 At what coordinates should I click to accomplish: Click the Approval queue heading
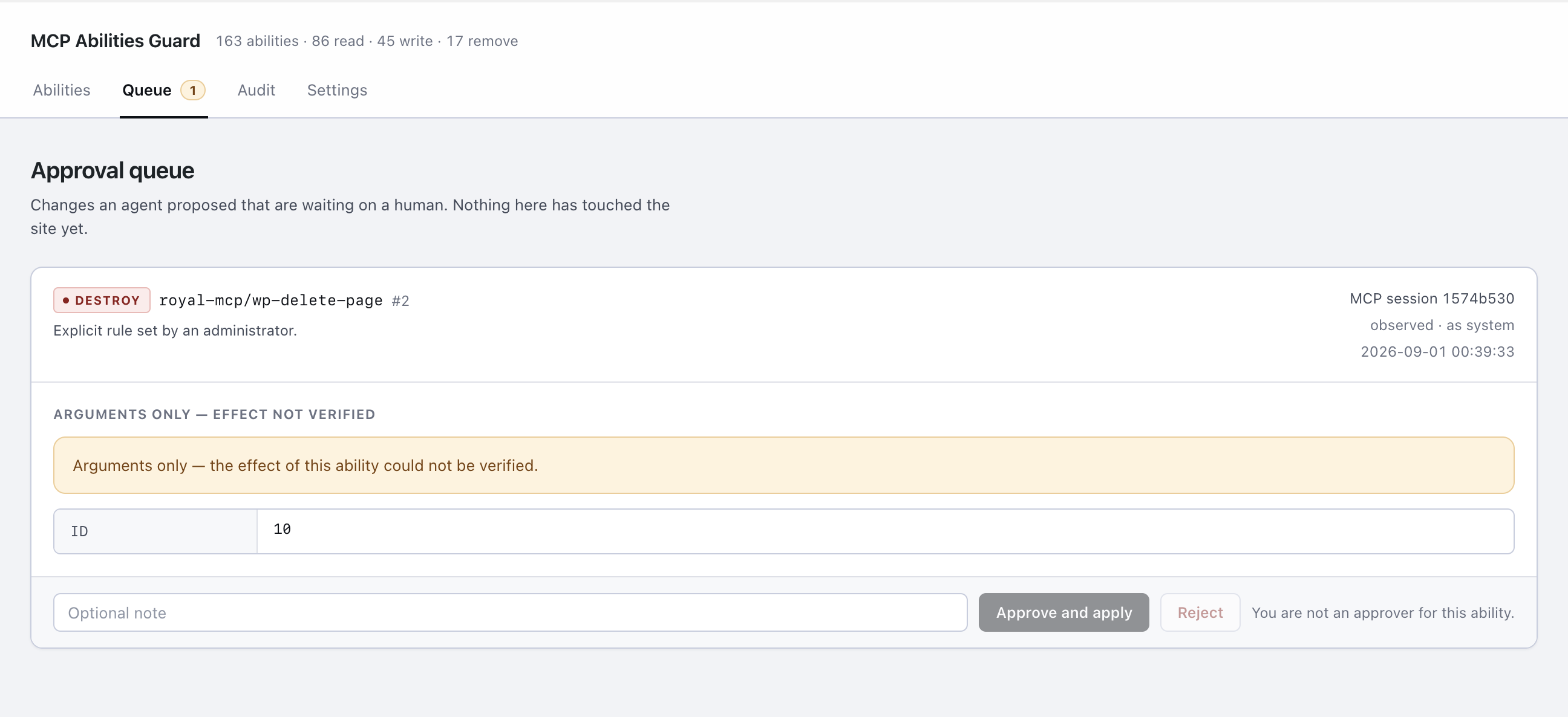coord(113,170)
